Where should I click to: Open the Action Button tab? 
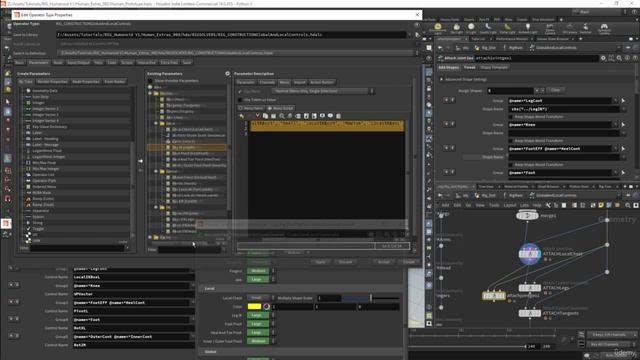click(322, 82)
